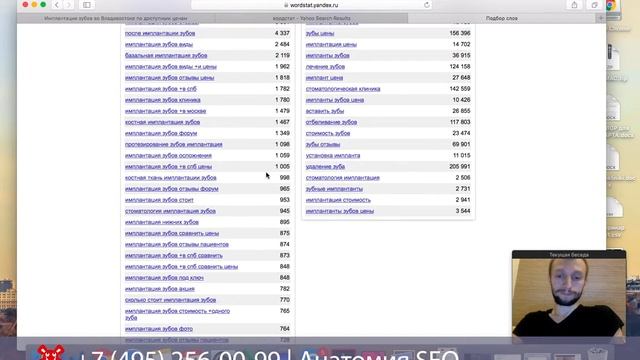Open right column link имплантация цены

click(331, 44)
